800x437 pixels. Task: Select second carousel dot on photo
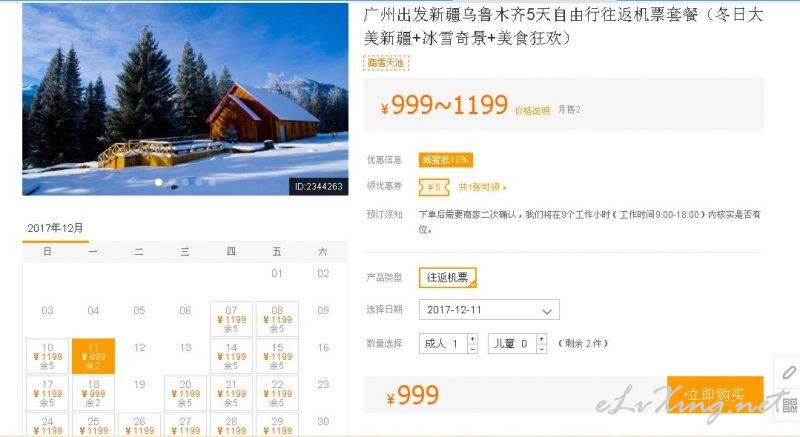(172, 182)
